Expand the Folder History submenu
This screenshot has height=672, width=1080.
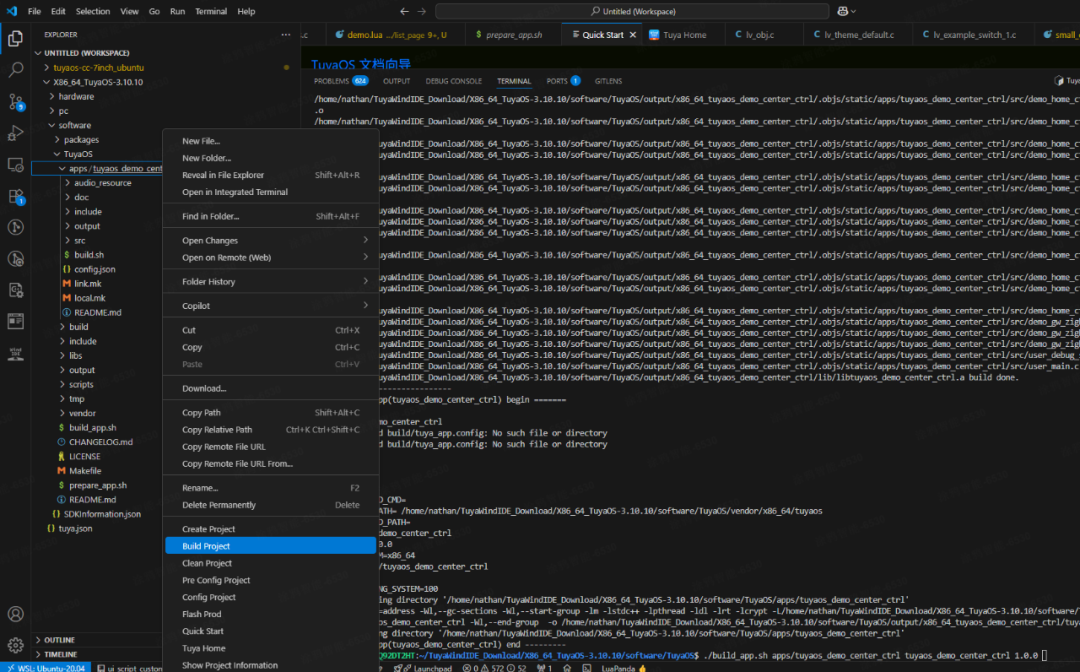(271, 282)
